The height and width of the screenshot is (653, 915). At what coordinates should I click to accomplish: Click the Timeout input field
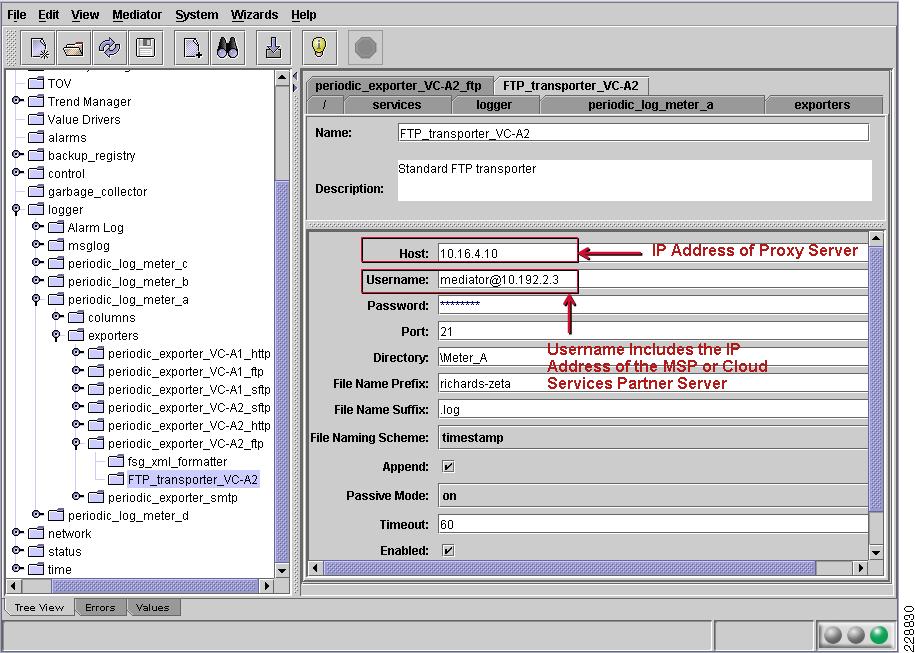click(x=652, y=524)
